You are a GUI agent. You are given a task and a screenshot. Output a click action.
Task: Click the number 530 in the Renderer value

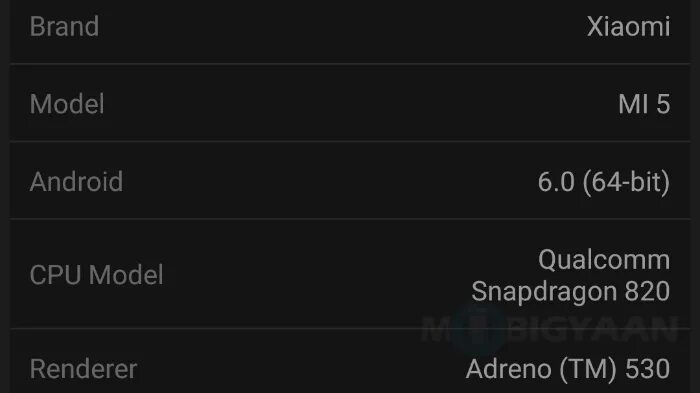tap(647, 369)
